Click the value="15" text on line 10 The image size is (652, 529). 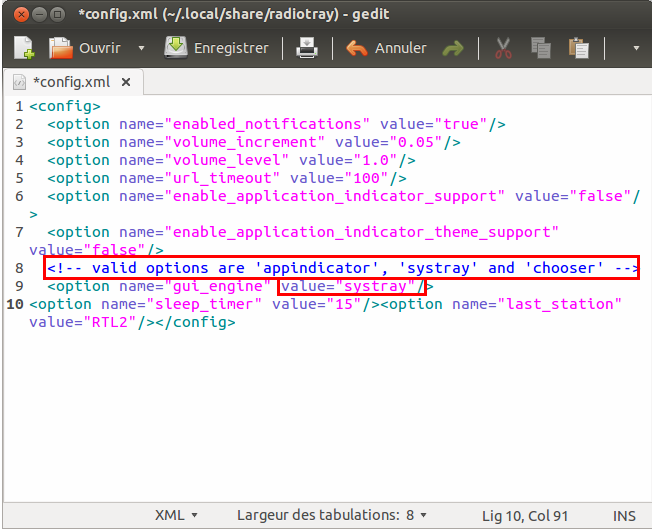(317, 304)
